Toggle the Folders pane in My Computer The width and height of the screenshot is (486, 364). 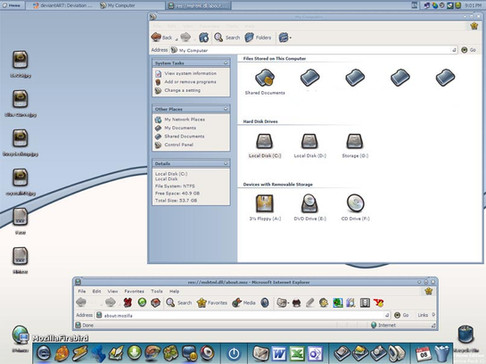click(x=258, y=37)
